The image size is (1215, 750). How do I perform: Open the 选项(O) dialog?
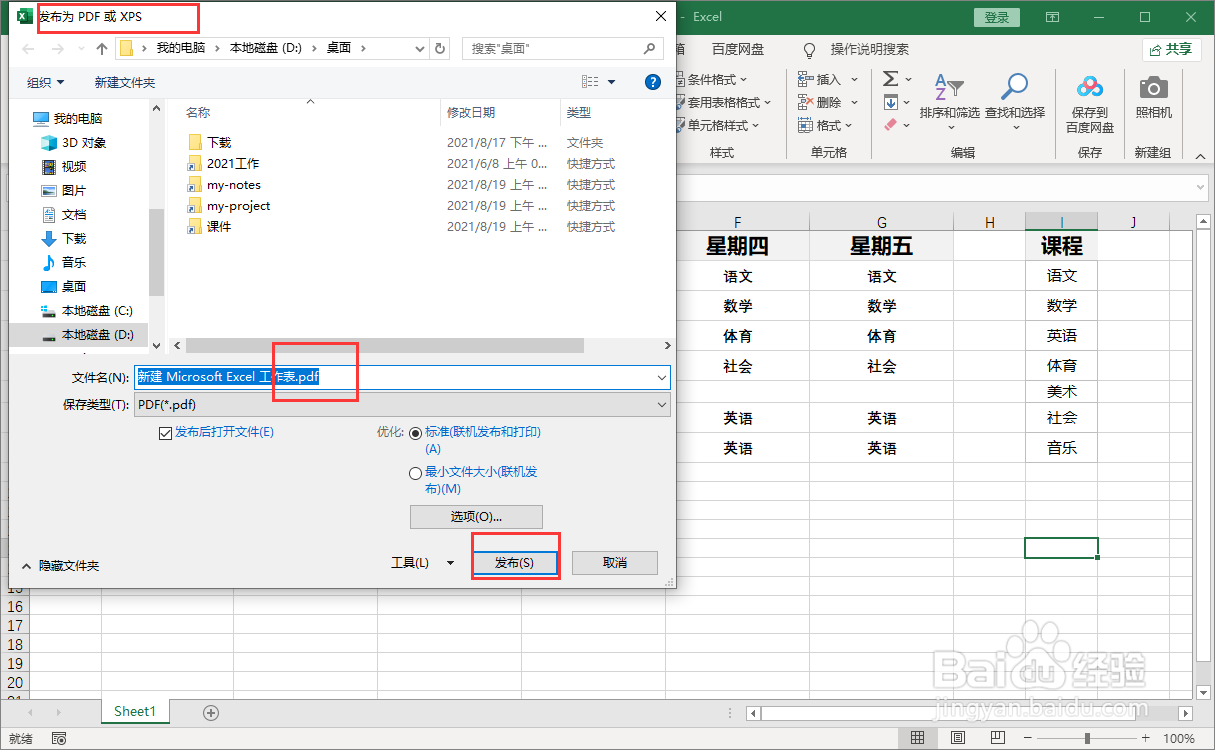tap(475, 517)
